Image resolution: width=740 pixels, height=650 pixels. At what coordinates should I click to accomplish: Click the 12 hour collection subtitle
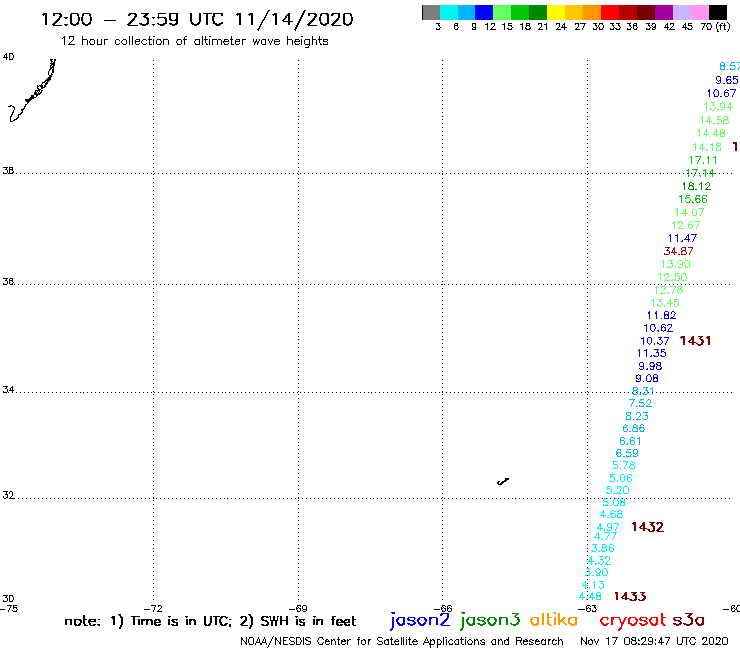click(194, 41)
